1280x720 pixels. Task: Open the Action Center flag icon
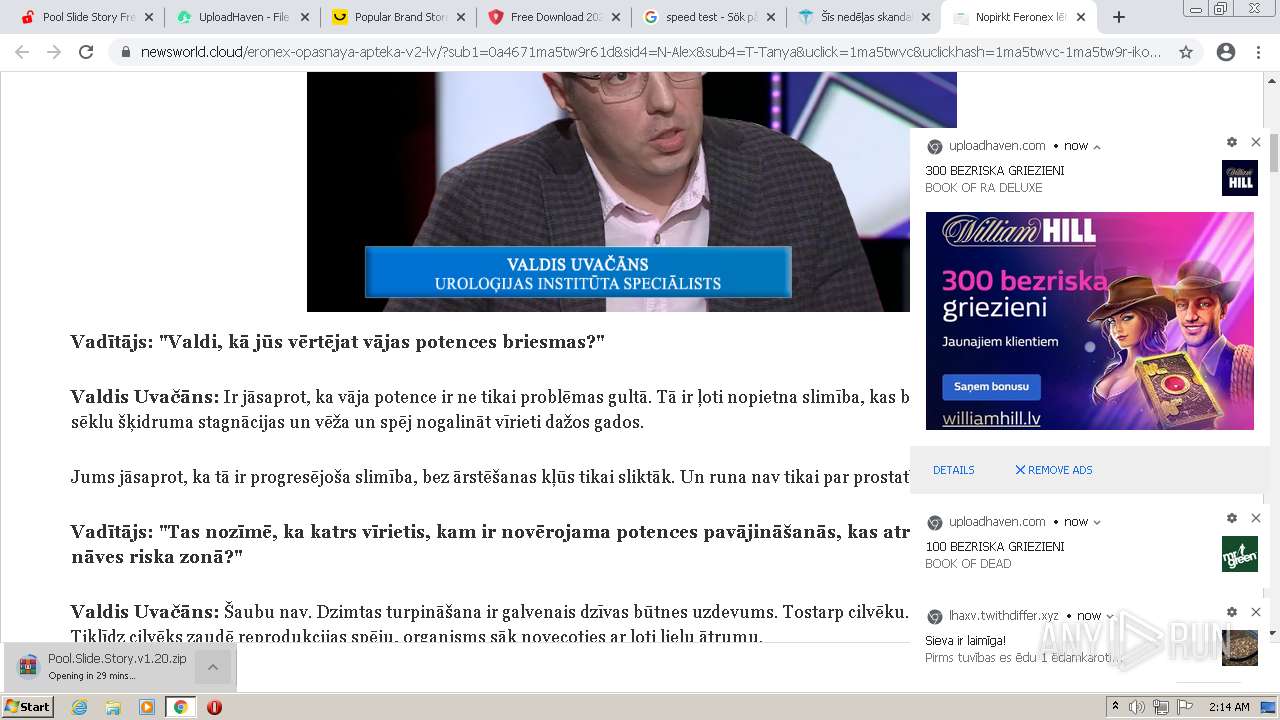click(1183, 707)
